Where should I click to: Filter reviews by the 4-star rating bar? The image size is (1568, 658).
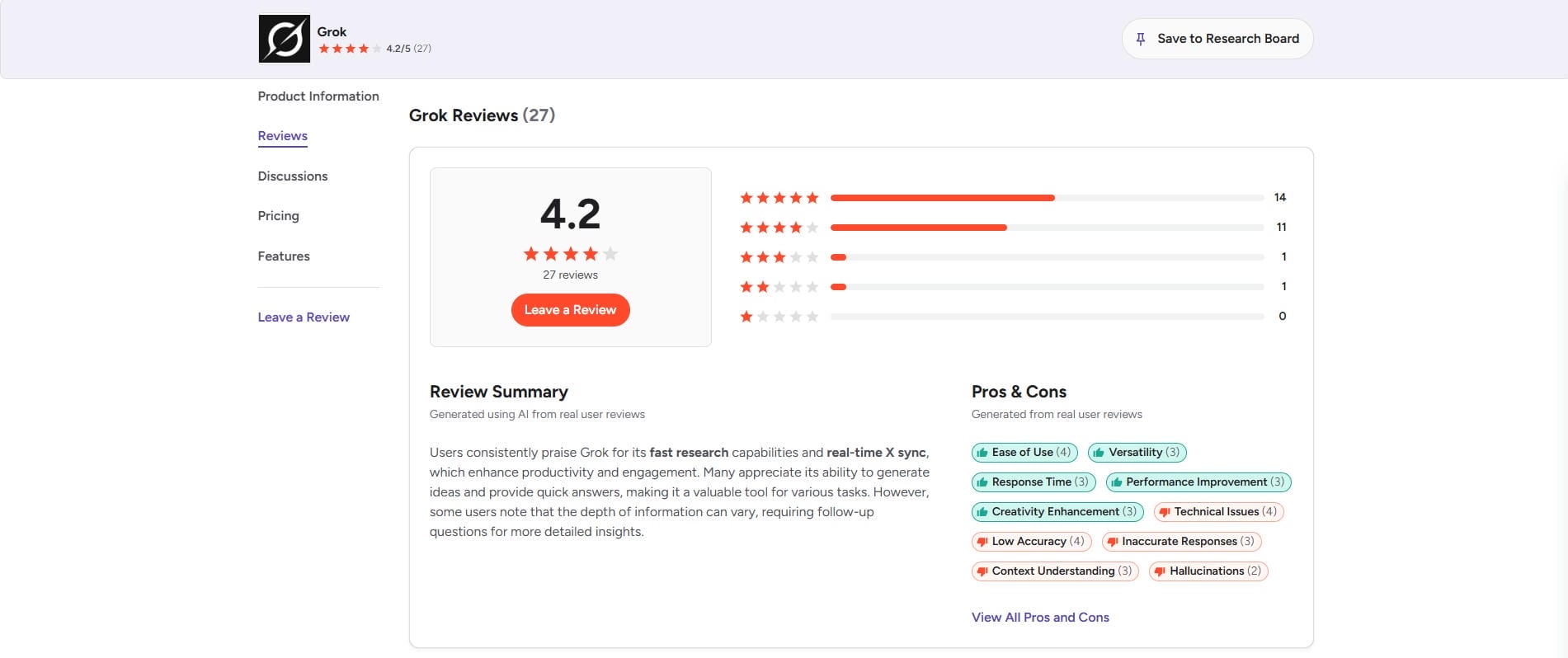coord(1048,228)
